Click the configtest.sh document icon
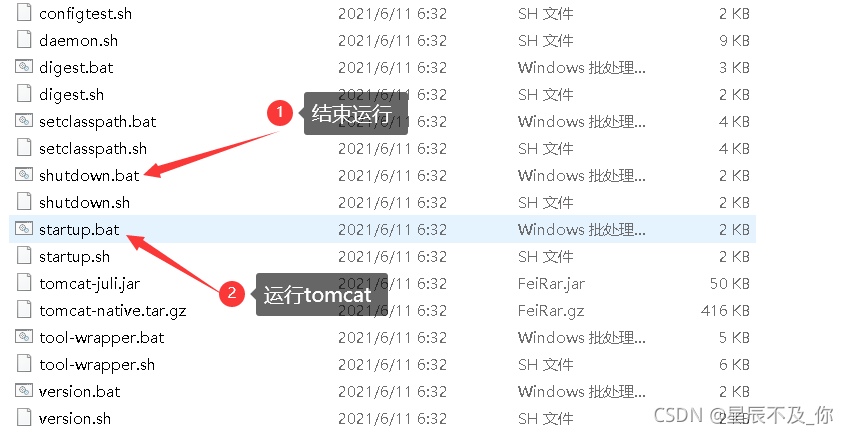Screen dimensions: 848x435 coord(24,13)
